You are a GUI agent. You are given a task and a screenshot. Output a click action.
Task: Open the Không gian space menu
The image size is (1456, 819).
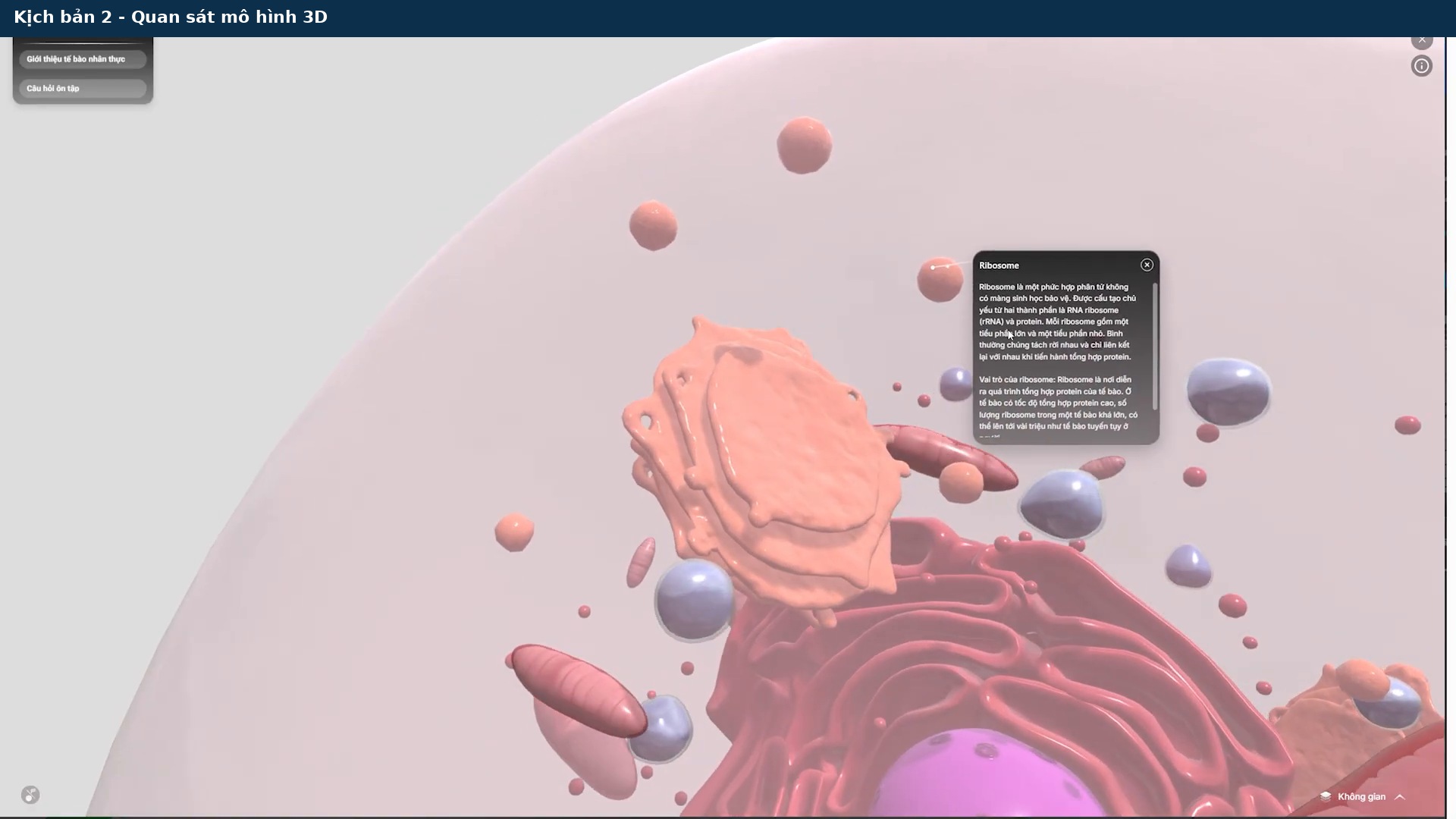click(x=1362, y=796)
